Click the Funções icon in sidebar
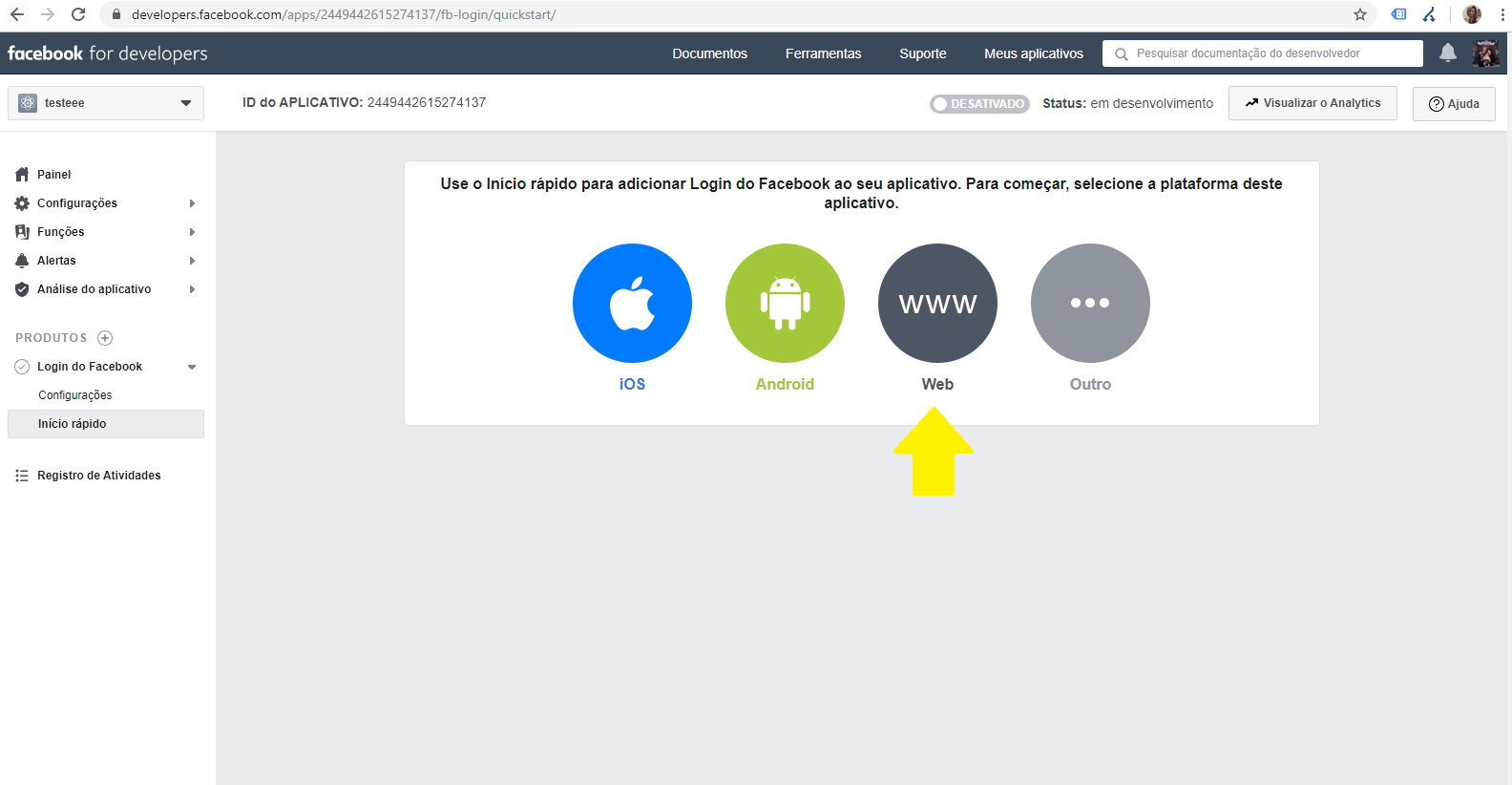 [x=22, y=232]
